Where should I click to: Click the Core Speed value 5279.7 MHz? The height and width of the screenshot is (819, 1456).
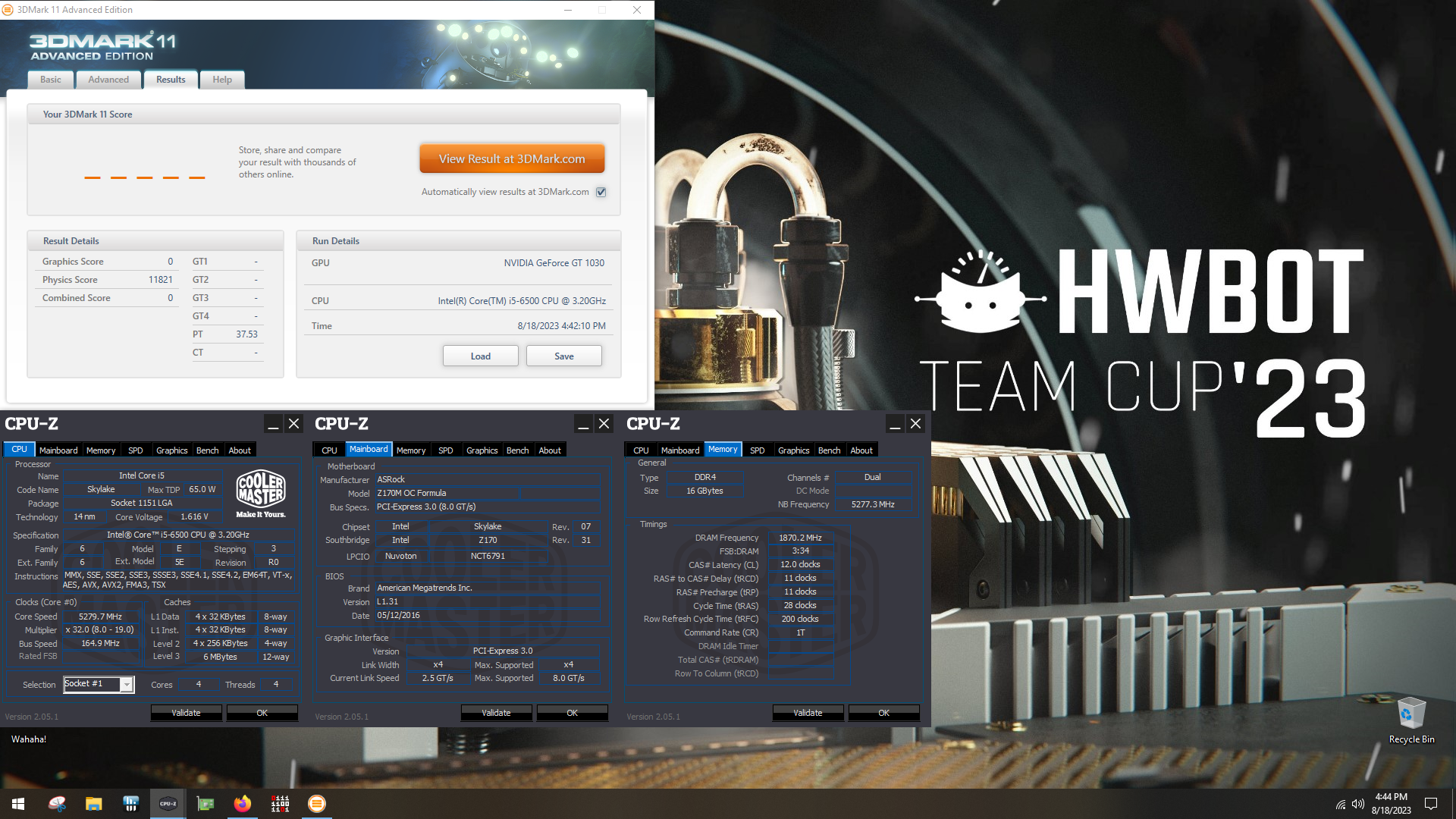[101, 617]
